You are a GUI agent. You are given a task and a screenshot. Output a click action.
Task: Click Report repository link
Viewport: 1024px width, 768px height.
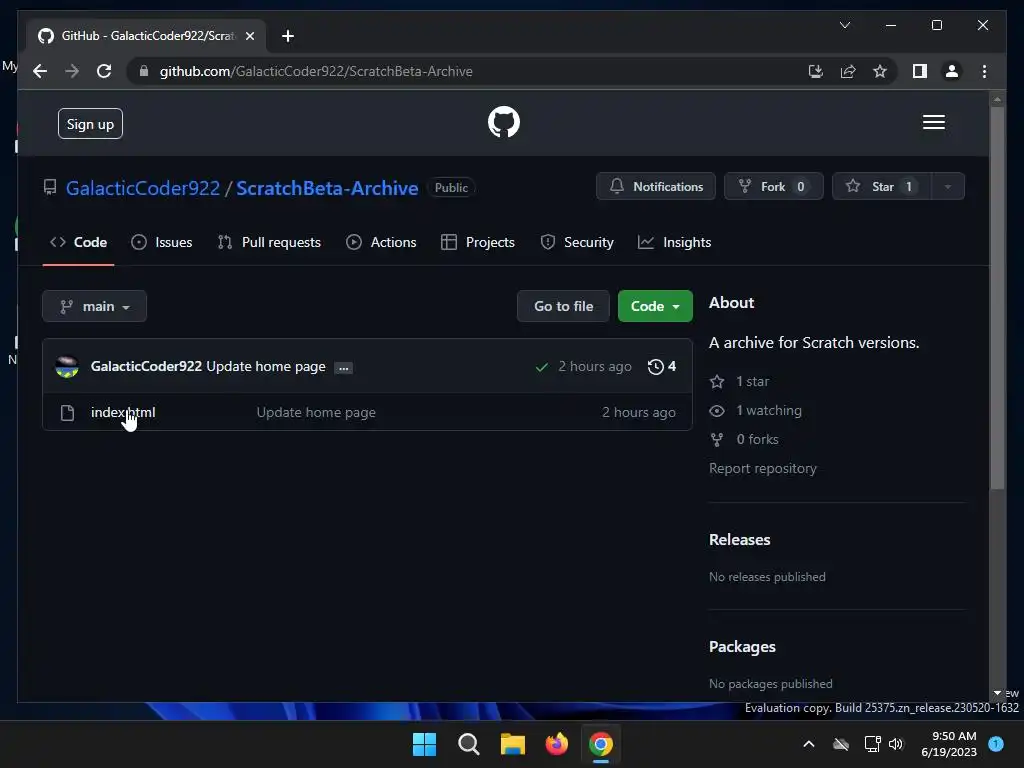763,468
